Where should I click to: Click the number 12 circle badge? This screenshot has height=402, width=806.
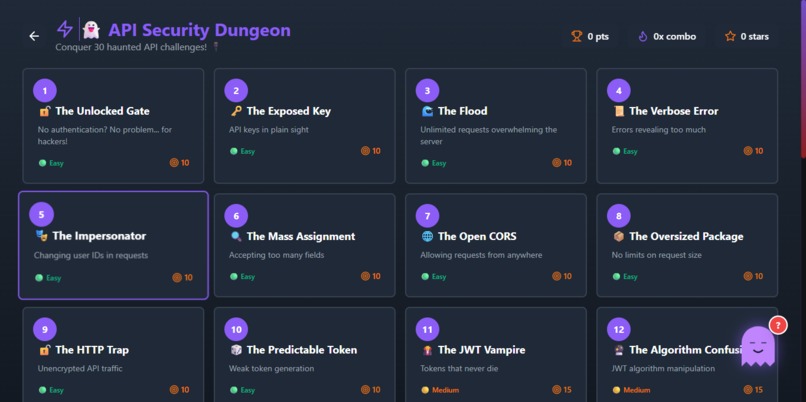(618, 330)
